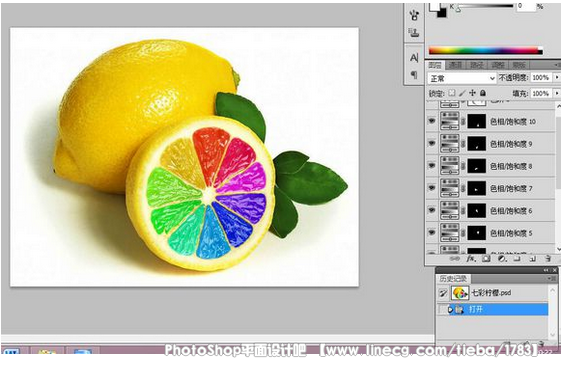The height and width of the screenshot is (367, 588).
Task: Open the Layers panel flyout menu
Action: [557, 65]
